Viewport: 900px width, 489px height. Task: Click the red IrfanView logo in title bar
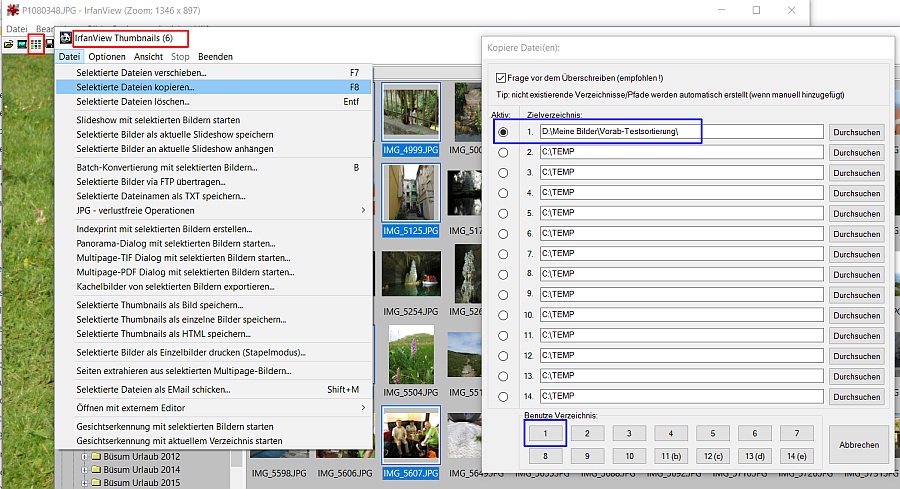[x=8, y=9]
